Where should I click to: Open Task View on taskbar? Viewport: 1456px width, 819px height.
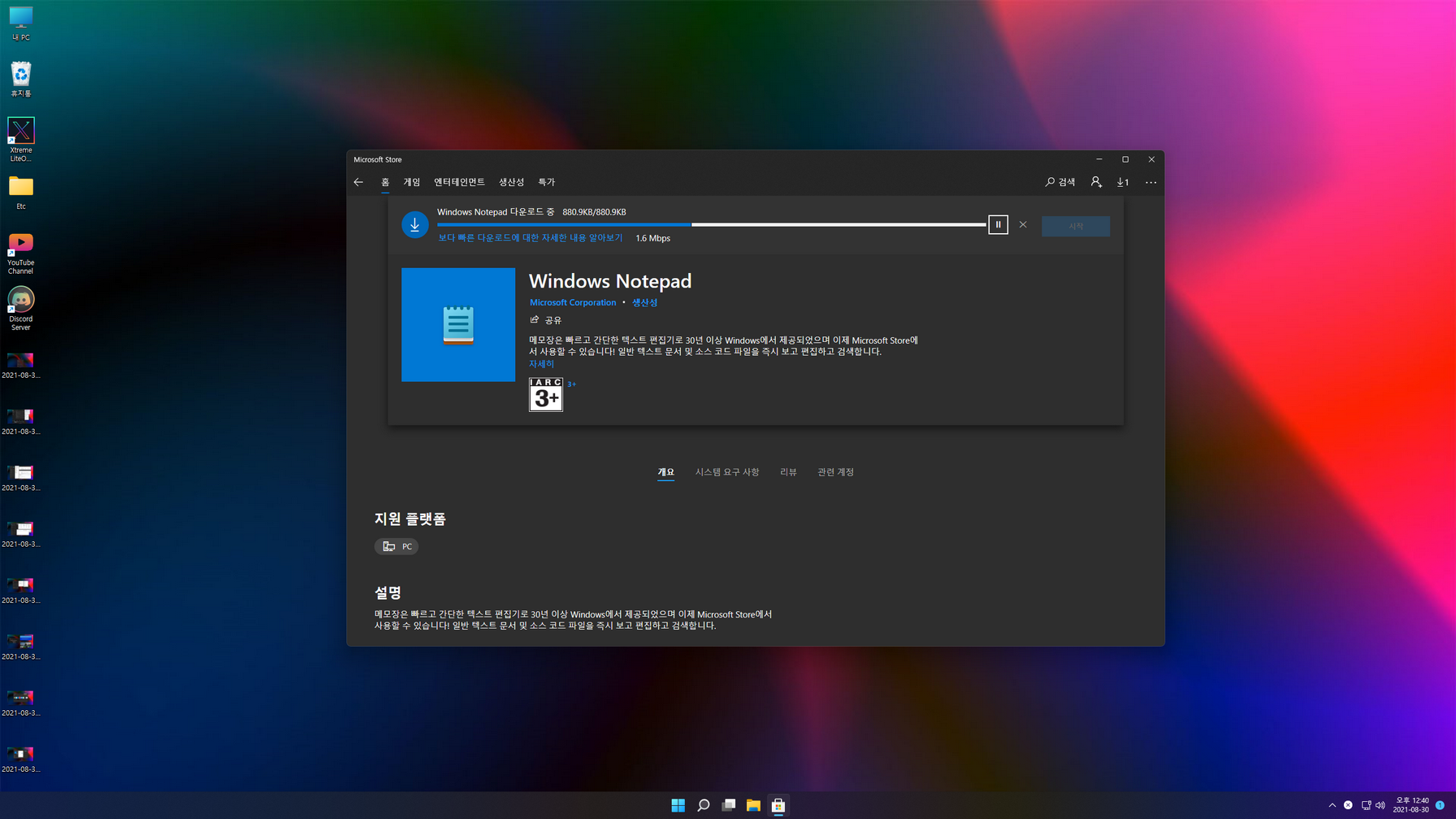(x=729, y=805)
